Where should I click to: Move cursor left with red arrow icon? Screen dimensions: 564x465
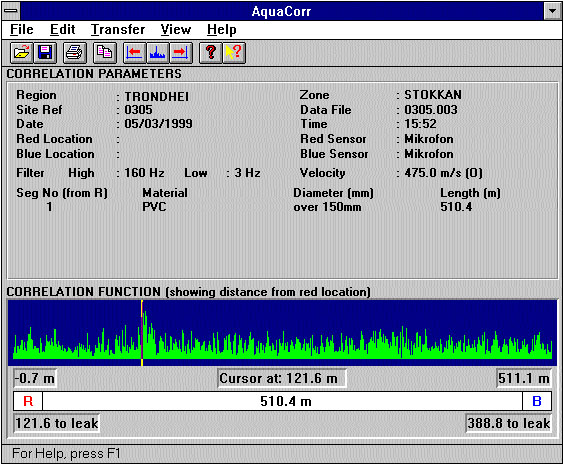click(134, 53)
